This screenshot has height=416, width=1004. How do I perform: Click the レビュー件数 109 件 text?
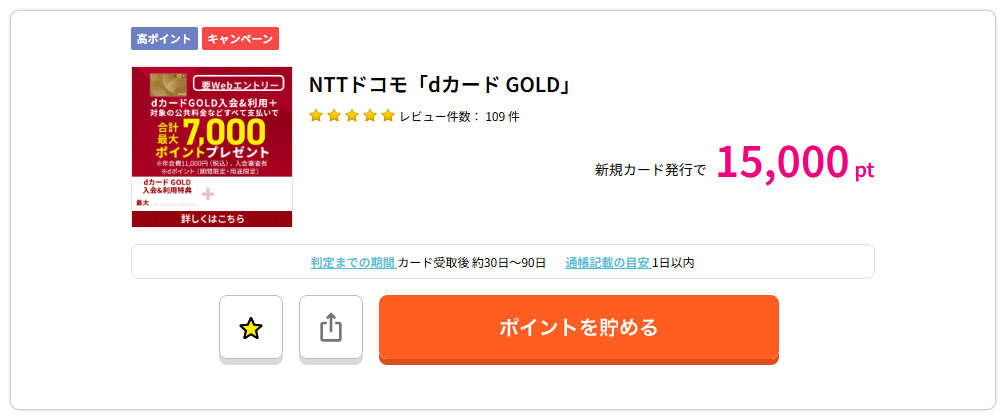pyautogui.click(x=459, y=116)
